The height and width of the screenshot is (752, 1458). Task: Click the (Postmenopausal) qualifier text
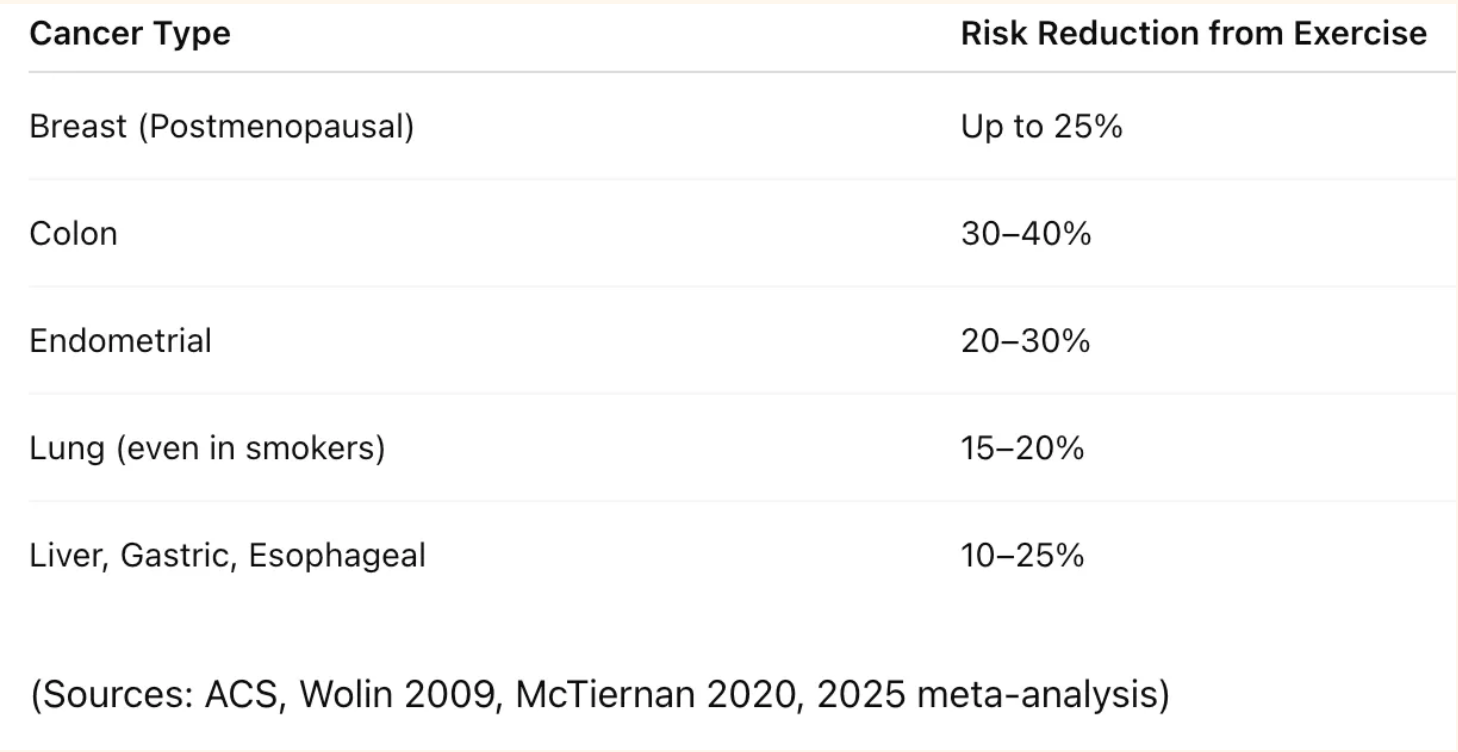point(276,127)
